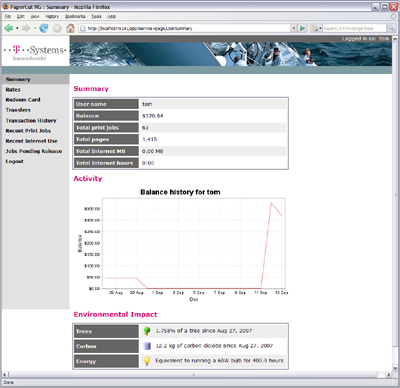The width and height of the screenshot is (400, 388).
Task: Open the home page icon
Action: point(70,28)
